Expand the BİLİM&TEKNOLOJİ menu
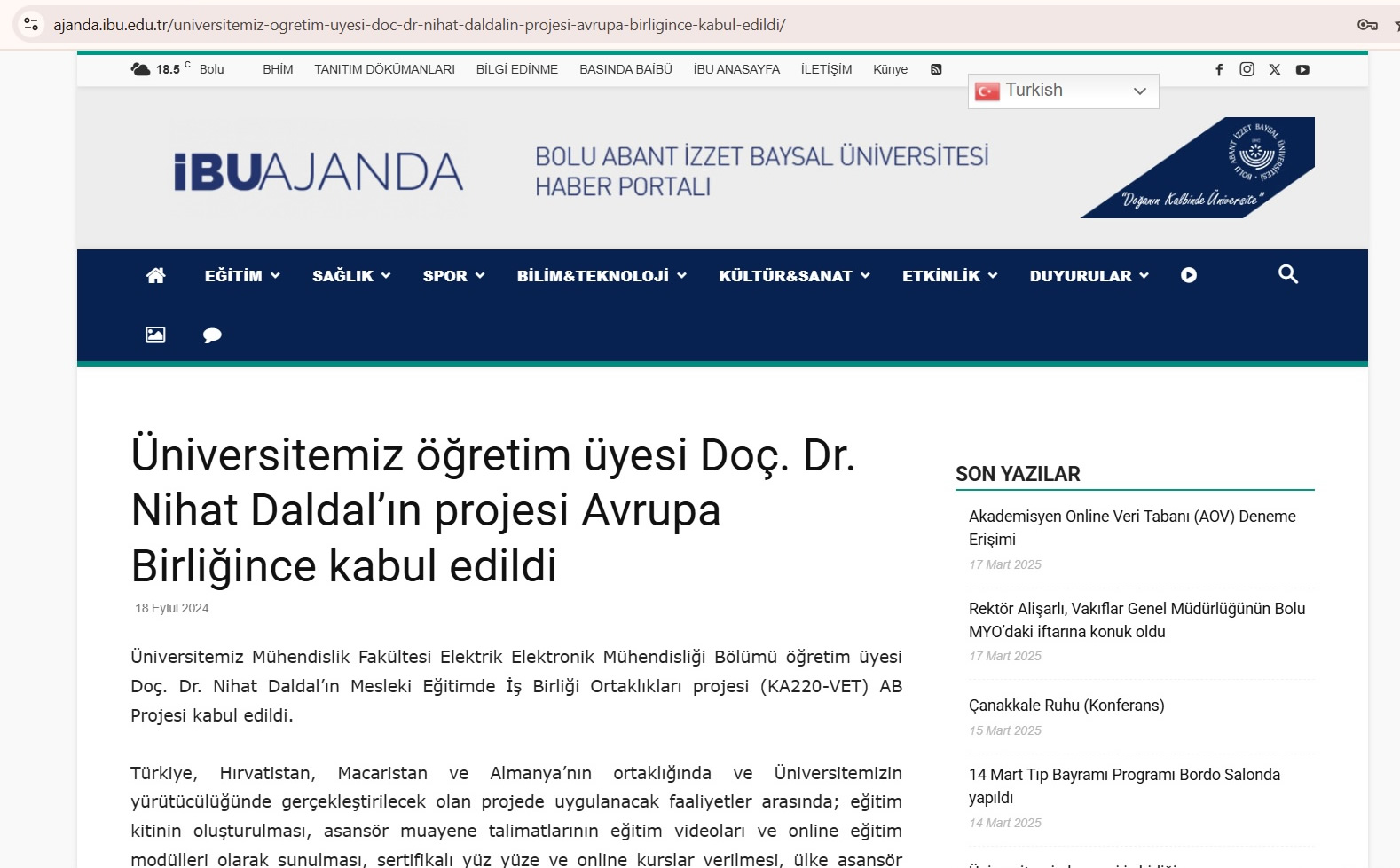The height and width of the screenshot is (868, 1400). (601, 276)
